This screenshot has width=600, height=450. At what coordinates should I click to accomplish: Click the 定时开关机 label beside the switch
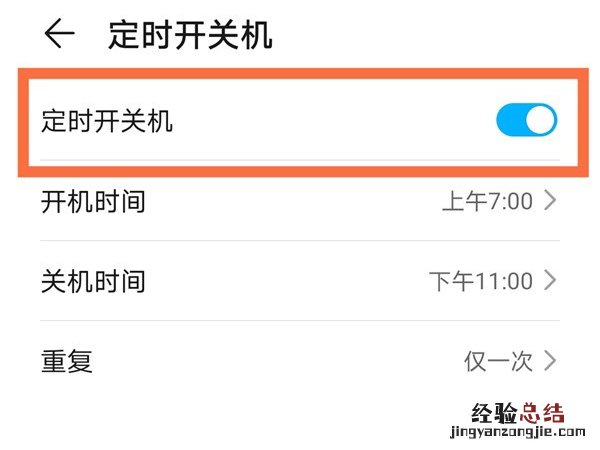tap(107, 121)
